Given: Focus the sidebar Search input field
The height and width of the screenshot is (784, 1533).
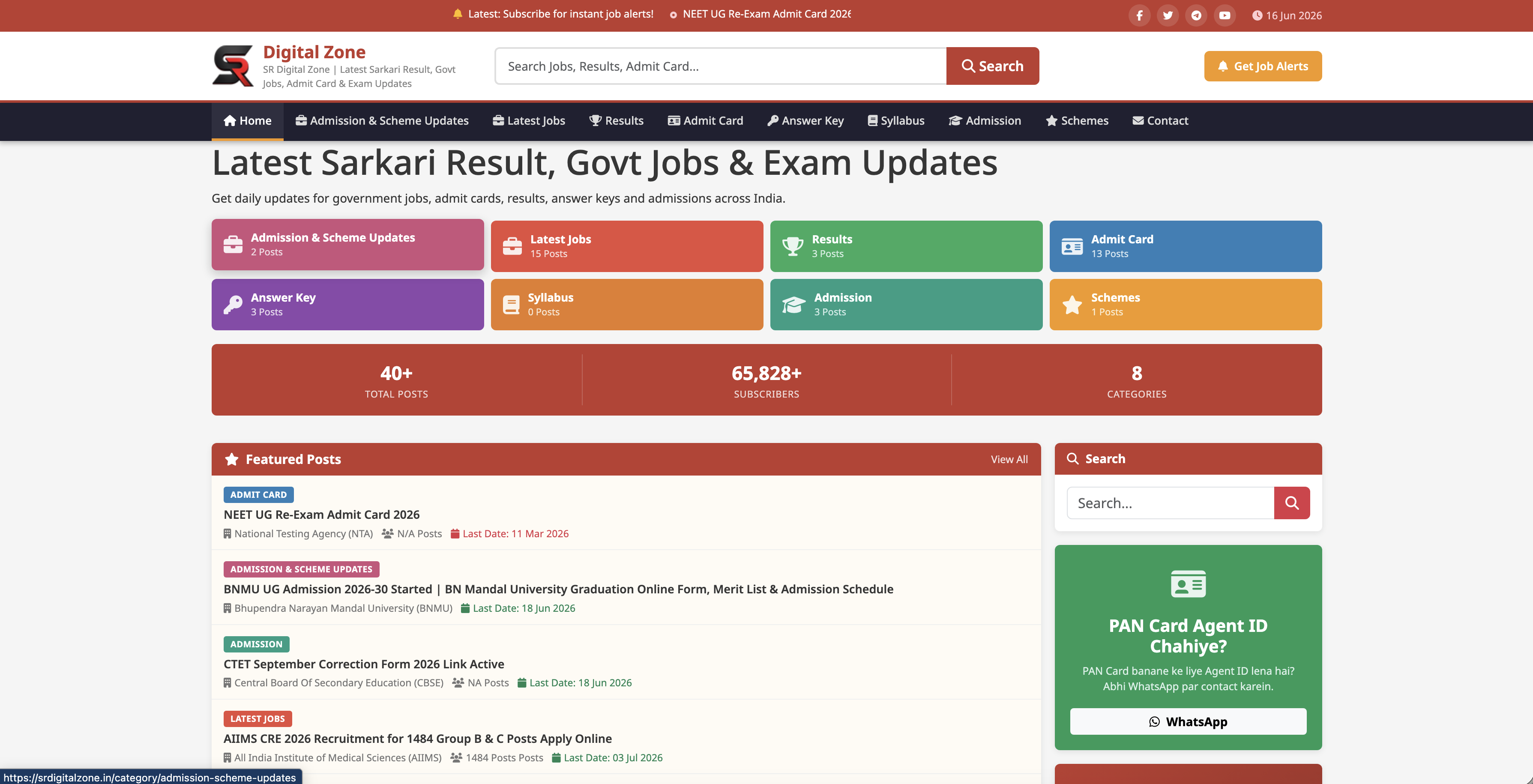Looking at the screenshot, I should click(1170, 503).
